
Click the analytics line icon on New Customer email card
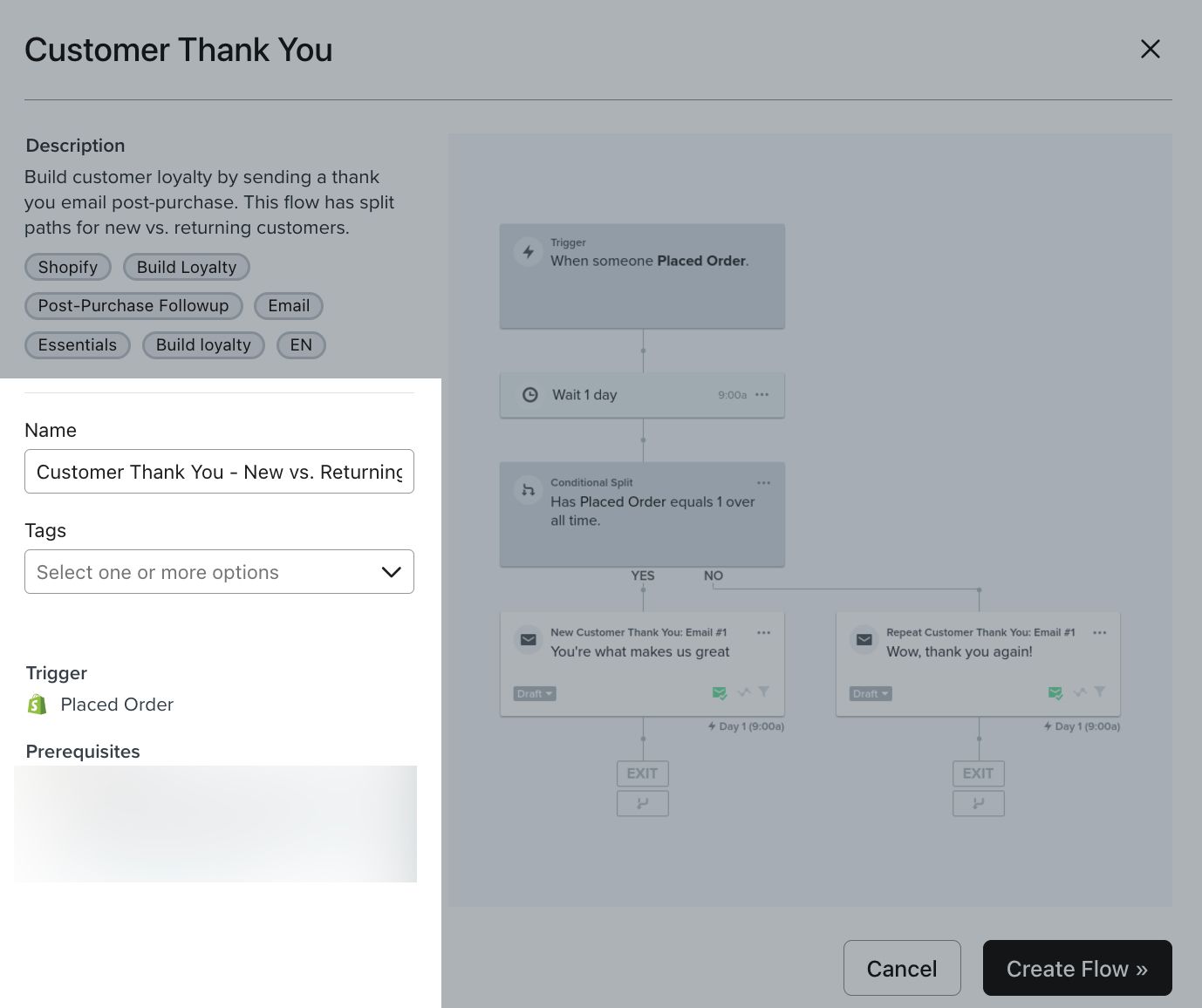click(x=744, y=691)
